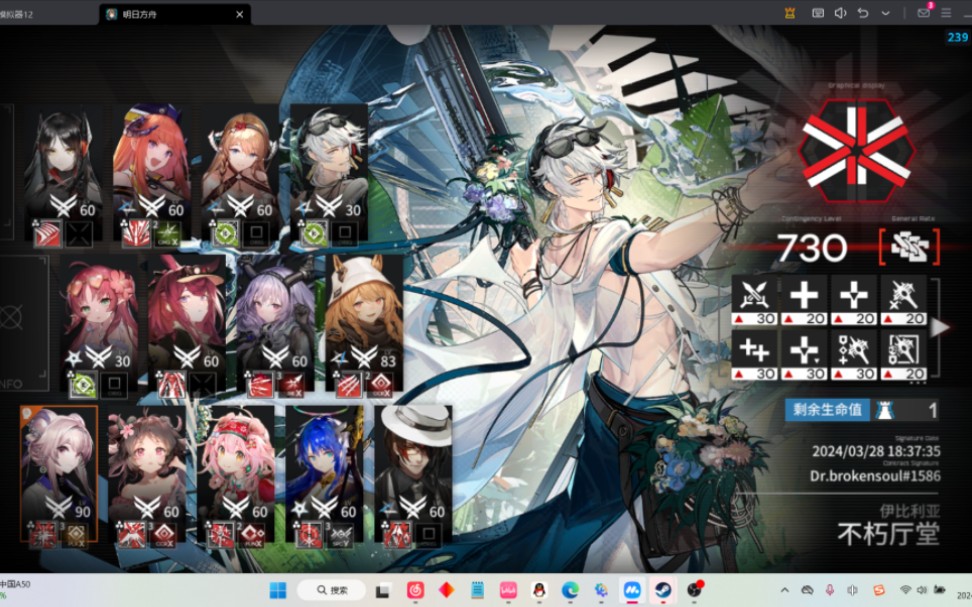The width and height of the screenshot is (972, 607).
Task: Select the plus-with-triangle contract tag in top row
Action: click(854, 300)
